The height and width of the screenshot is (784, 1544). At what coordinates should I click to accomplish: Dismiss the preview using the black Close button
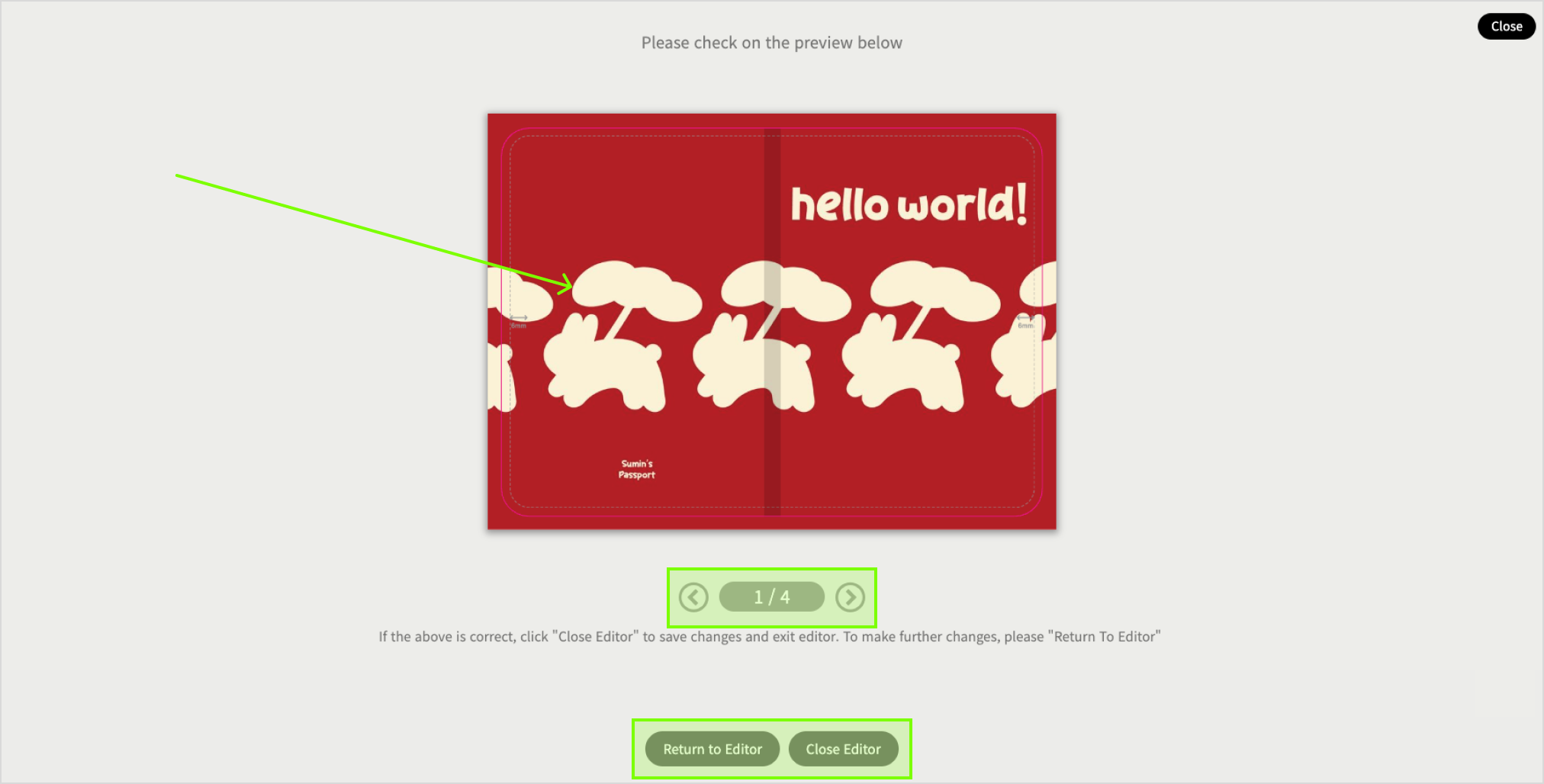tap(1506, 26)
